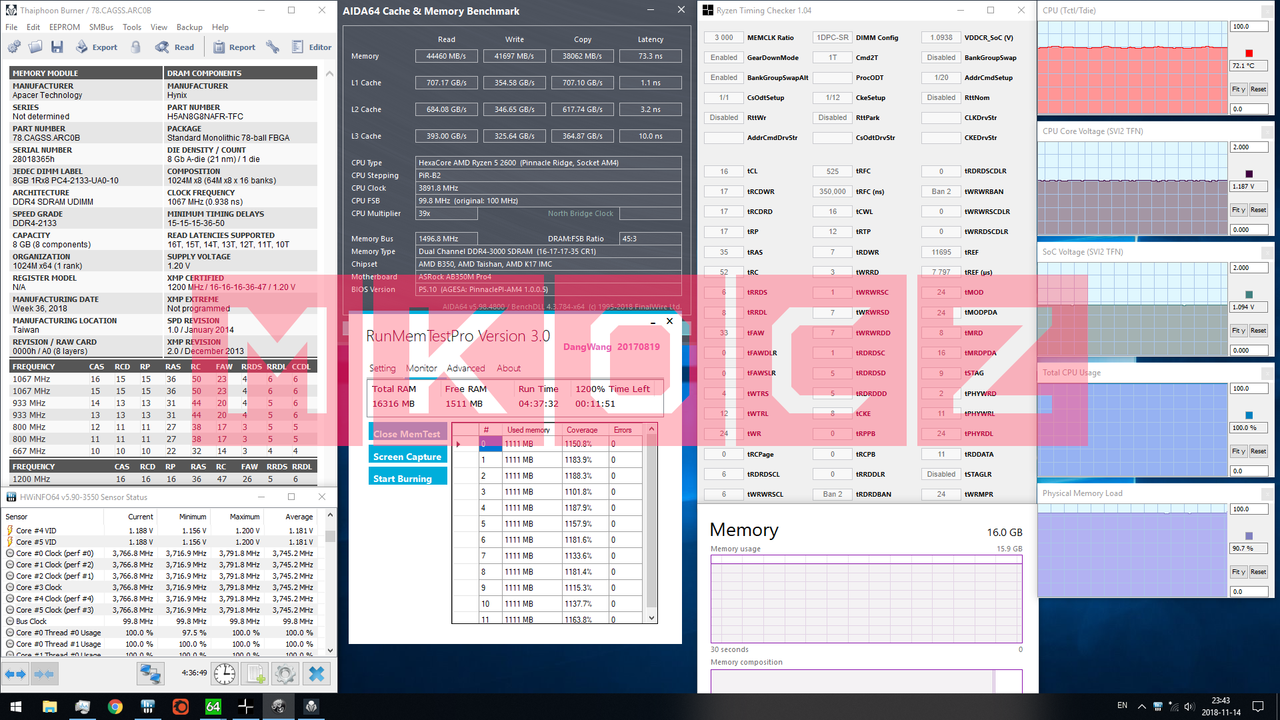Click HWiNFO sensor settings gear icon
This screenshot has height=720, width=1280.
click(286, 674)
